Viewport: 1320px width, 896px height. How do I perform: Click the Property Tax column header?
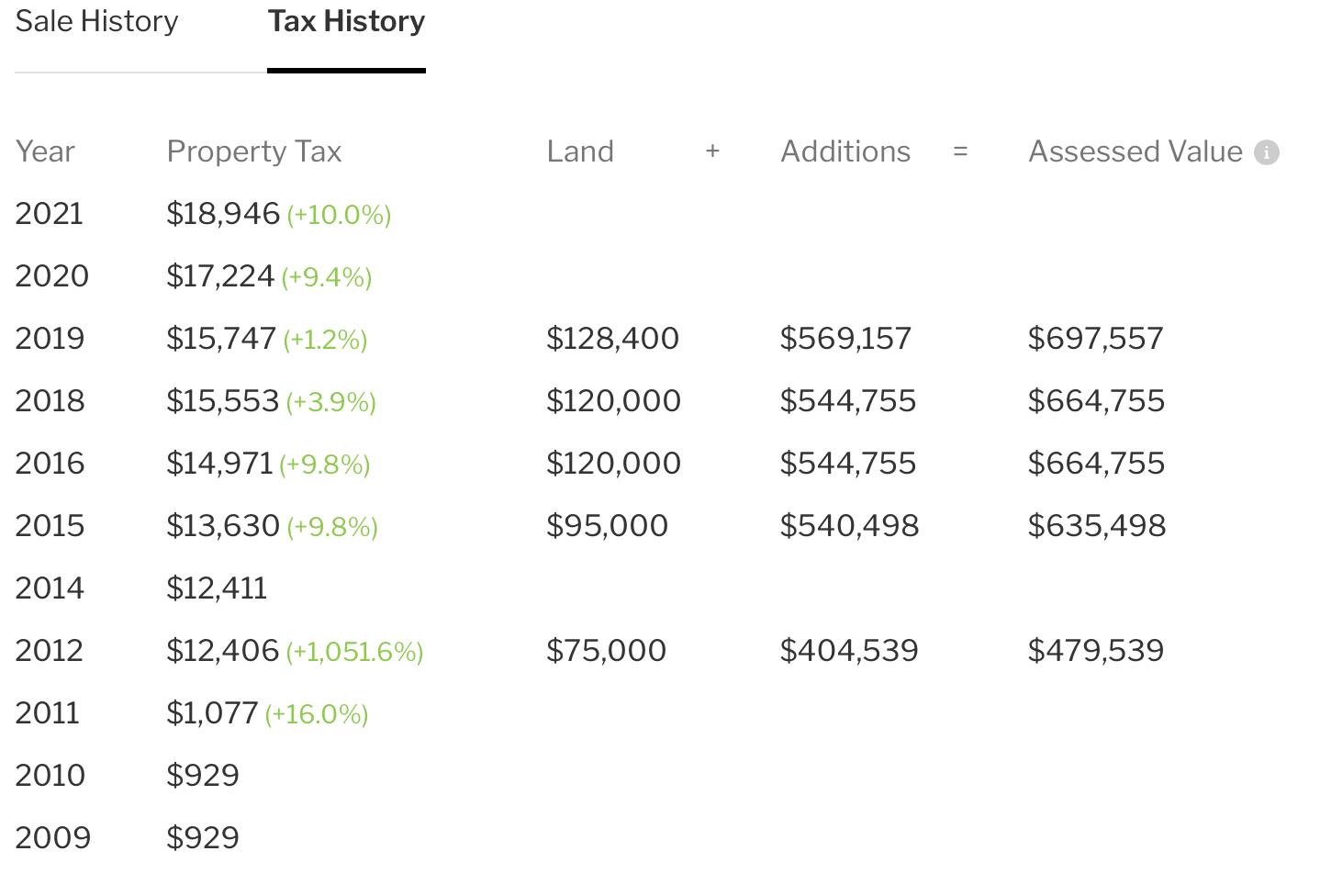coord(254,151)
